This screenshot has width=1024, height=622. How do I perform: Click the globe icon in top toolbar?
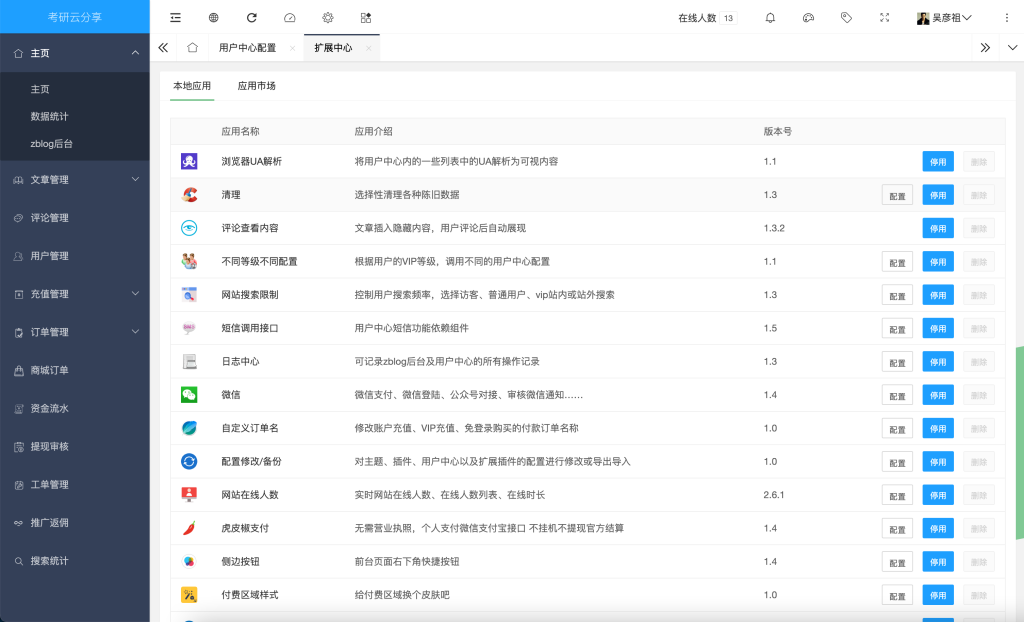coord(214,18)
